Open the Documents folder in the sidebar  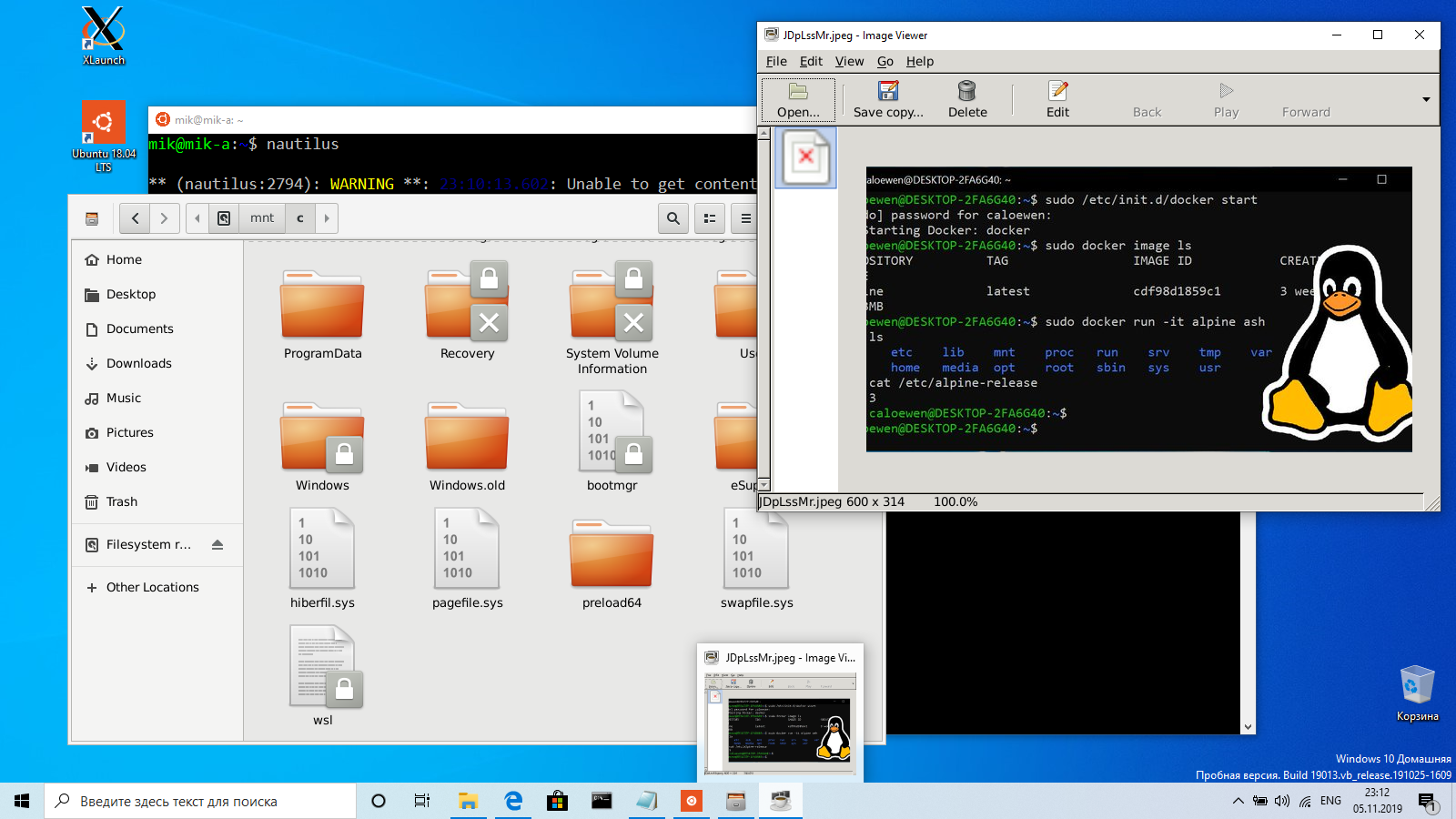[x=140, y=329]
